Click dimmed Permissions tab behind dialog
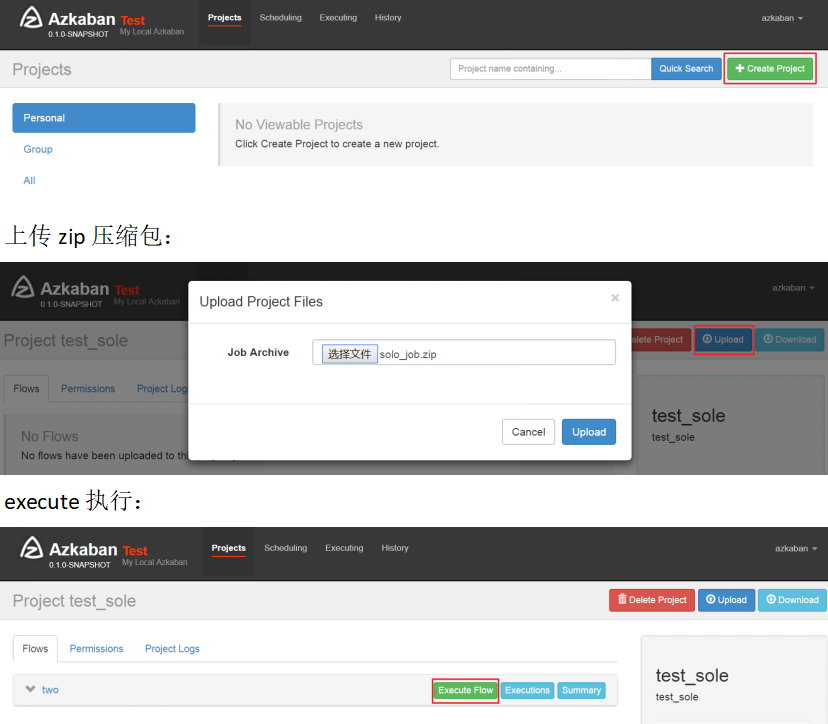The image size is (828, 724). coord(88,389)
